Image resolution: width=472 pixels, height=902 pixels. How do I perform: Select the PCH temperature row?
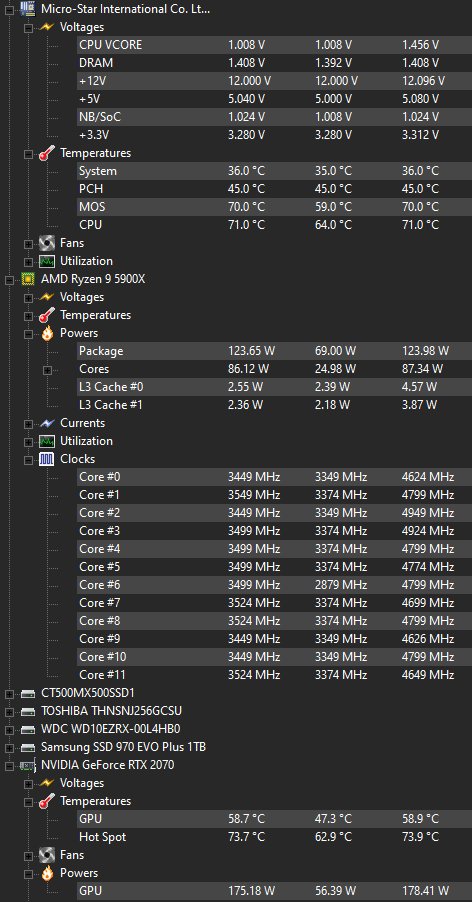274,189
